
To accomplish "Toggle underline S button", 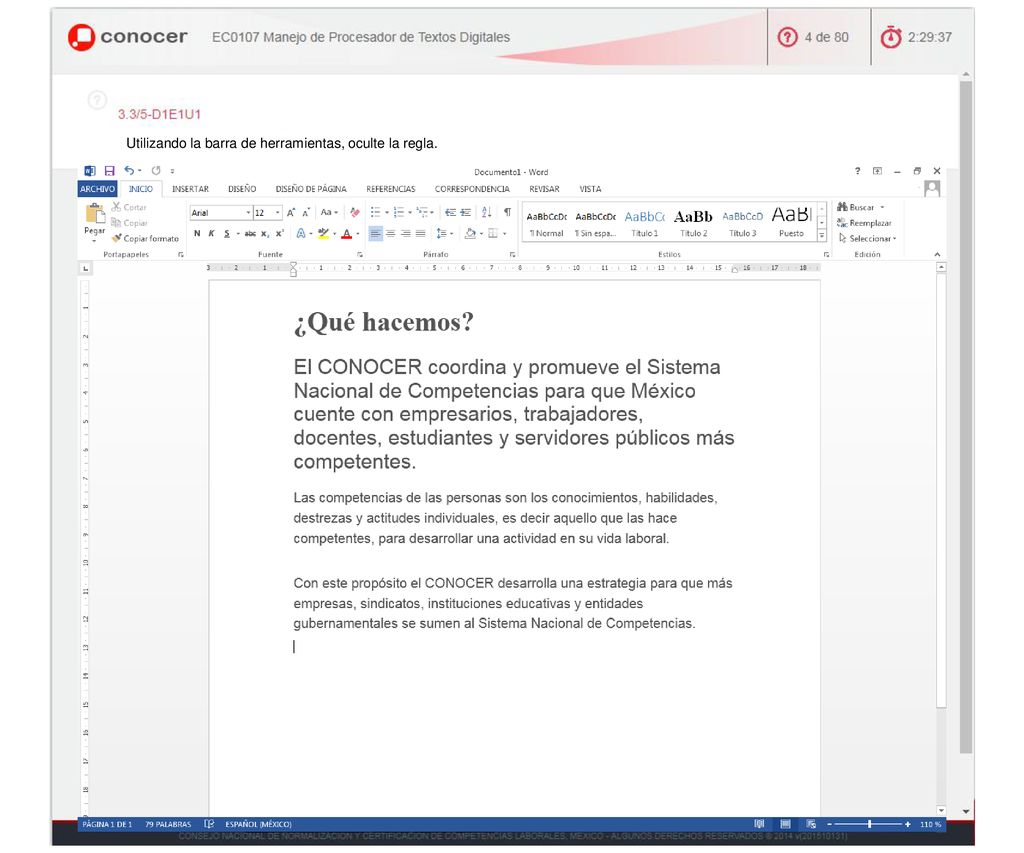I will coord(227,233).
